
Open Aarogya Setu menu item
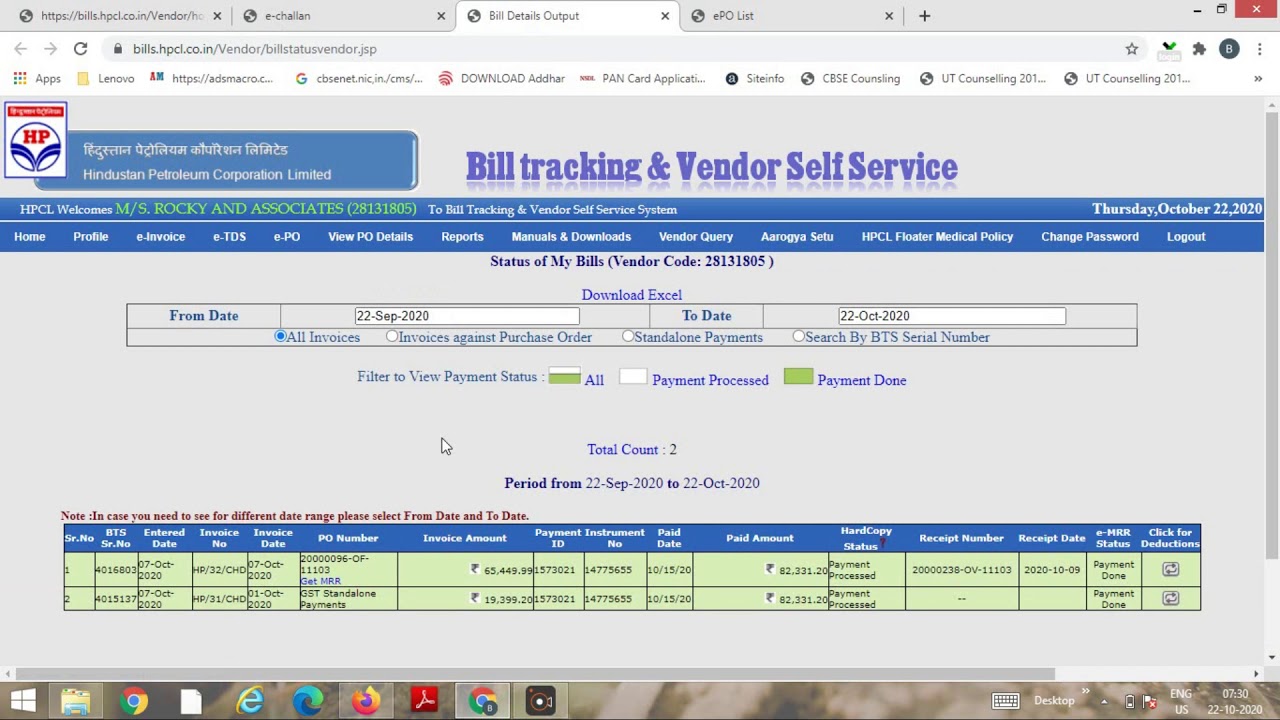(797, 237)
